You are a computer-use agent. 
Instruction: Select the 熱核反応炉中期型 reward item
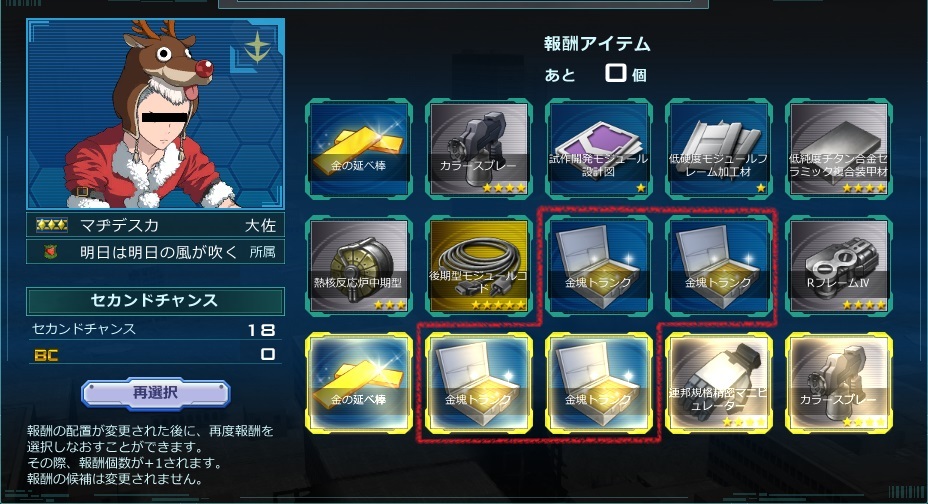pyautogui.click(x=359, y=266)
